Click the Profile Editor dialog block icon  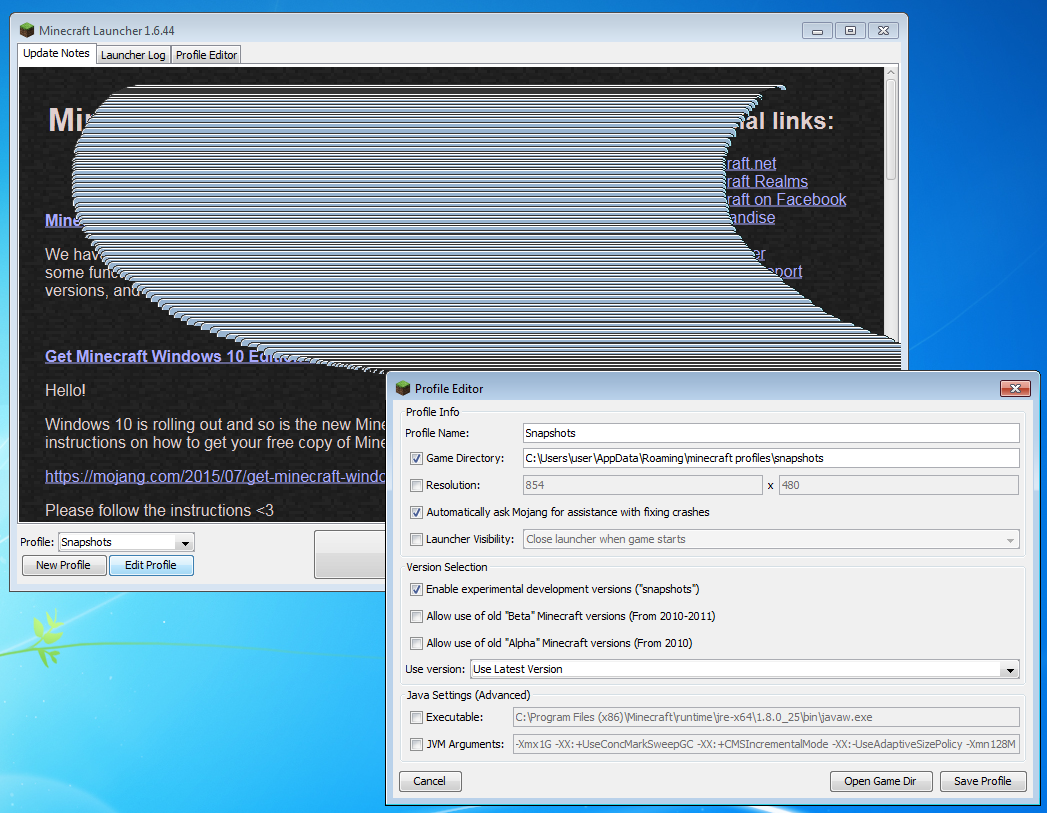[x=403, y=388]
